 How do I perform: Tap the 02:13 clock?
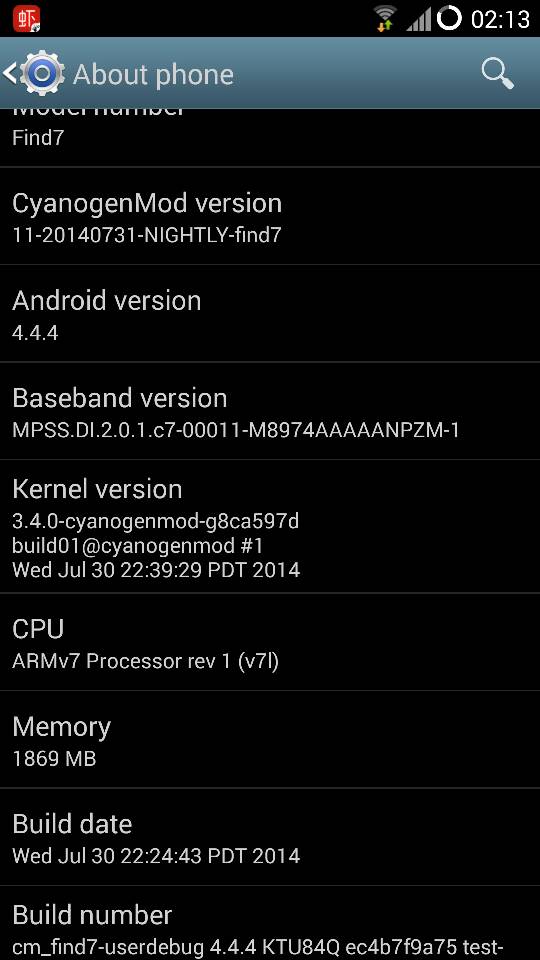pyautogui.click(x=500, y=19)
